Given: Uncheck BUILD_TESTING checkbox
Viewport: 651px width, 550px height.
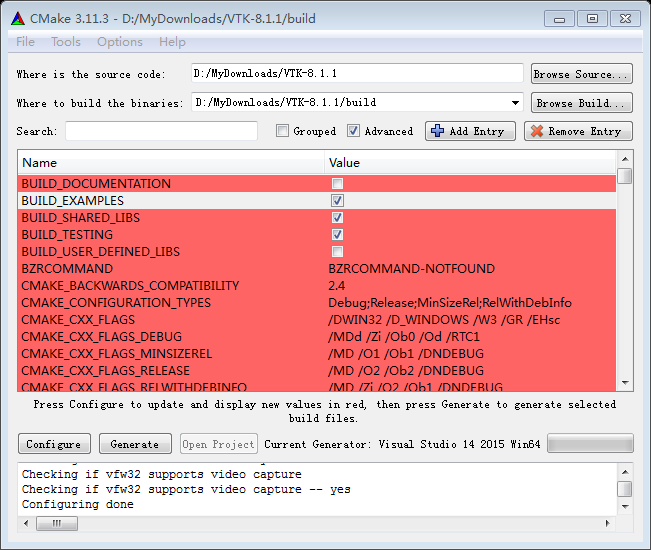Looking at the screenshot, I should pyautogui.click(x=337, y=235).
